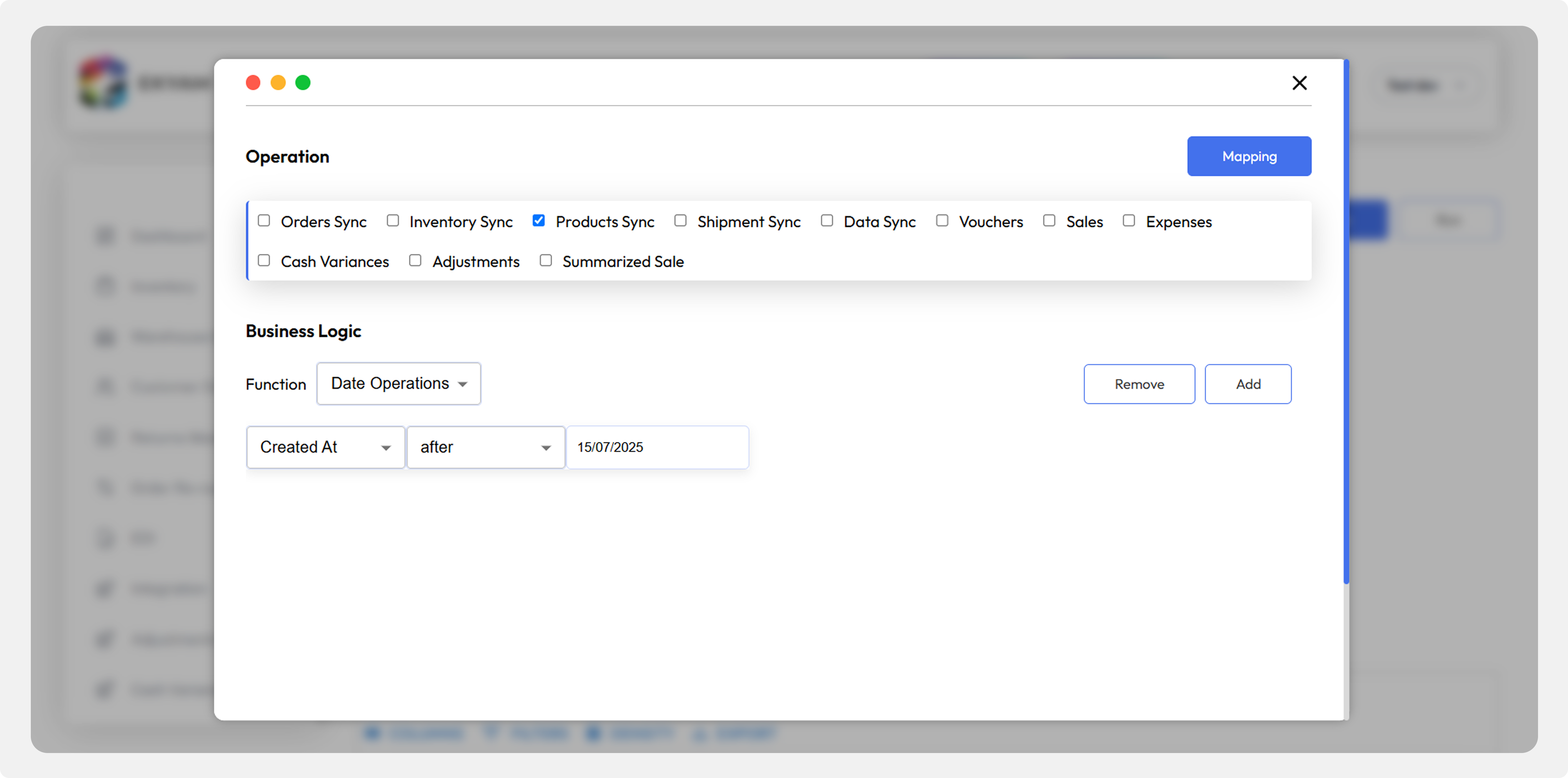This screenshot has width=1568, height=778.
Task: Click the blue Mapping button
Action: tap(1249, 156)
